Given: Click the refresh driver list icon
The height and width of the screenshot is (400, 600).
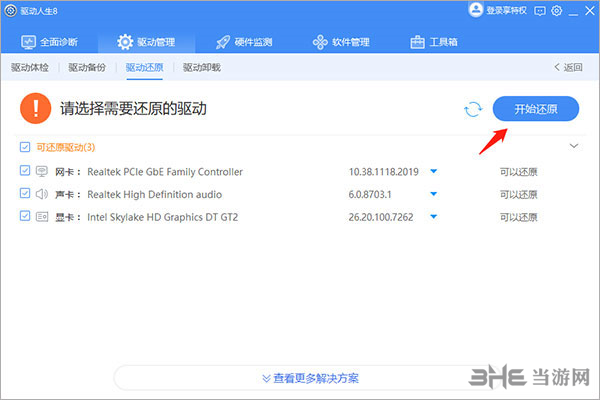Looking at the screenshot, I should 473,109.
